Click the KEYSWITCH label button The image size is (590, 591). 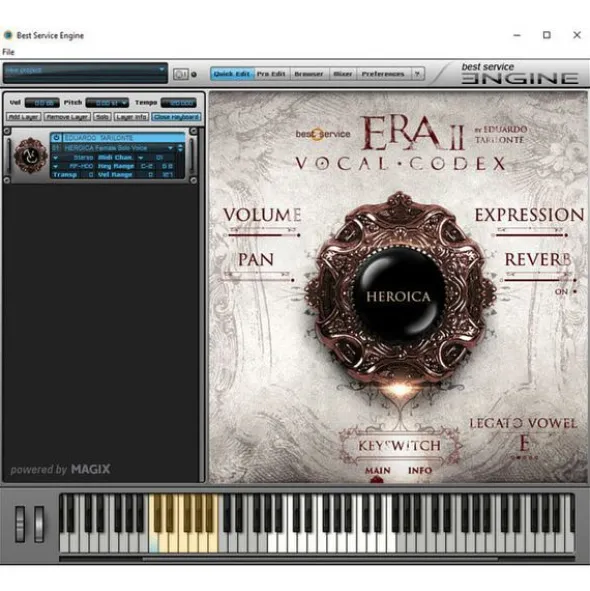pyautogui.click(x=399, y=446)
